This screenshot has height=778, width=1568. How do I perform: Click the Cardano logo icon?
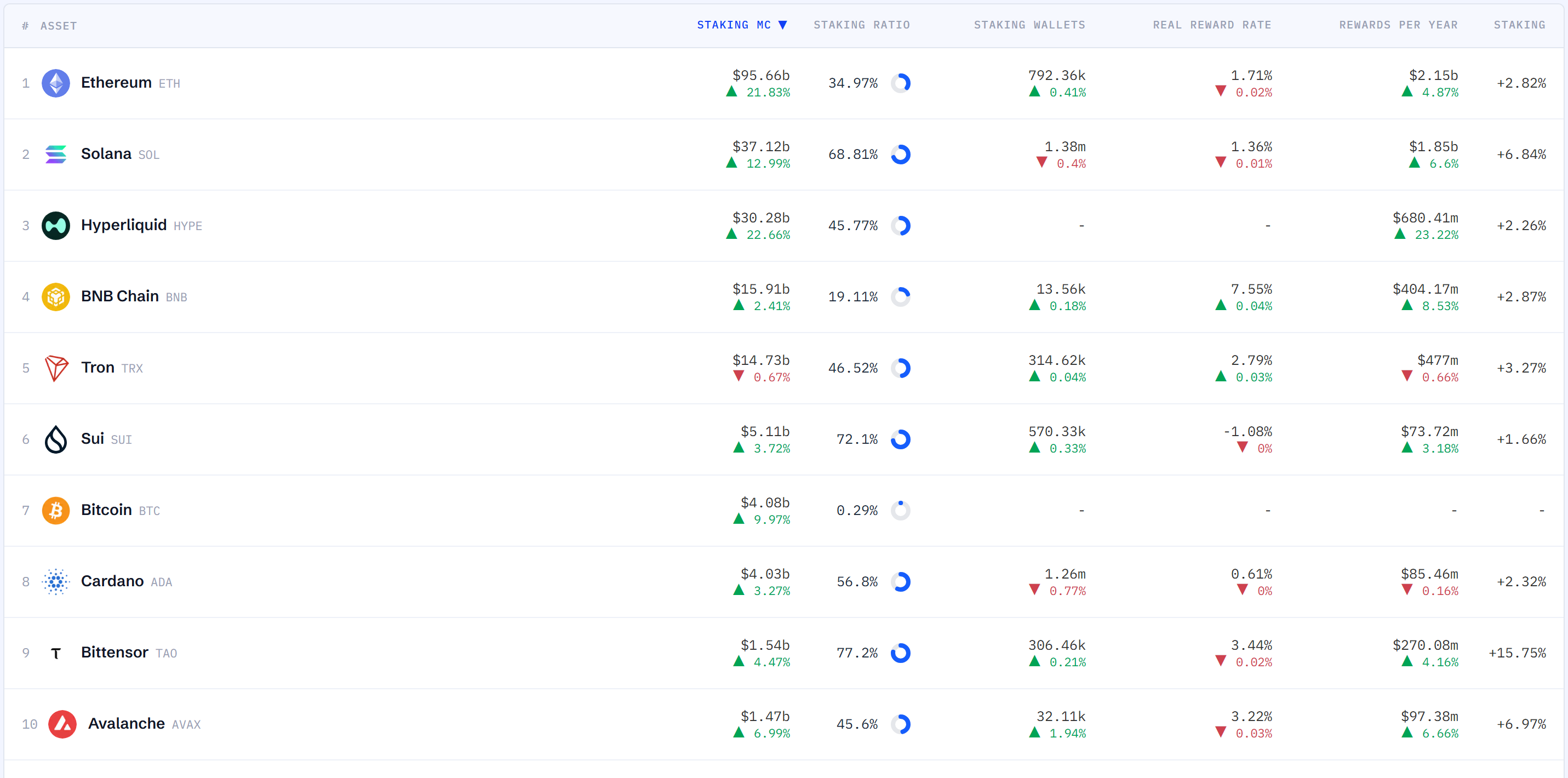pyautogui.click(x=55, y=581)
